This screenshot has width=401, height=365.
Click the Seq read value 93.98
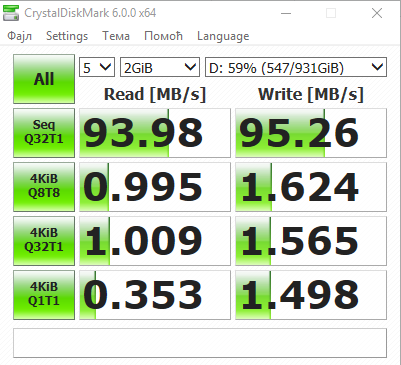click(x=155, y=133)
